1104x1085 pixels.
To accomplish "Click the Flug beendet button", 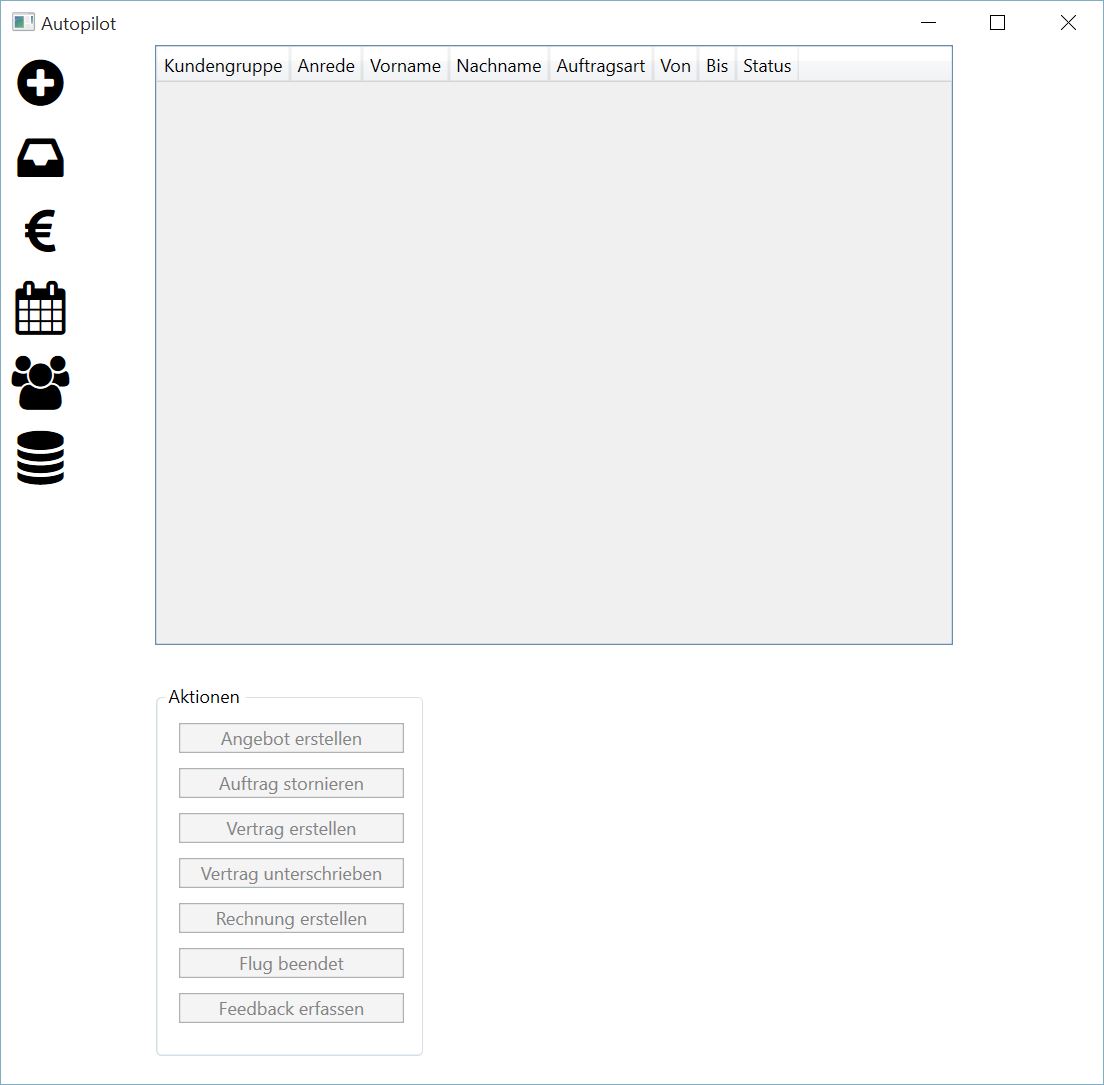I will (x=291, y=964).
